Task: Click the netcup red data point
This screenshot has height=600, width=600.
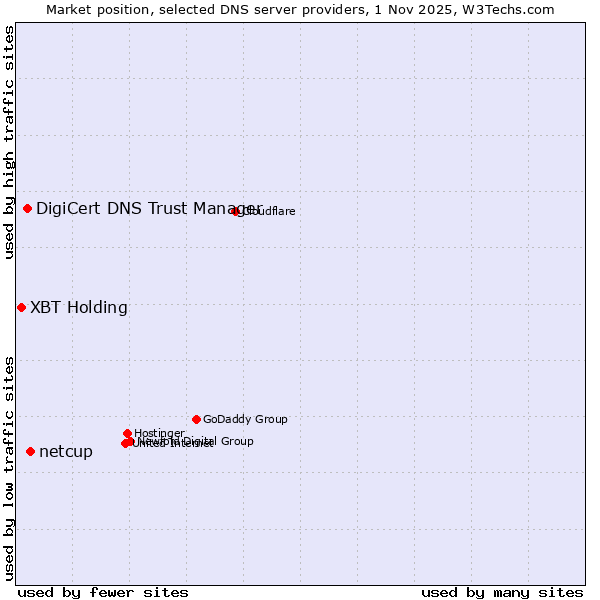Action: tap(30, 452)
